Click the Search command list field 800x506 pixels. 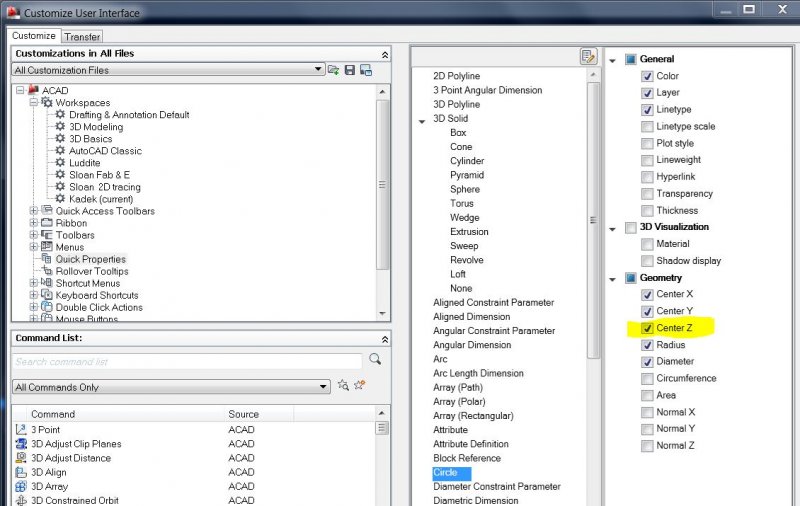187,361
